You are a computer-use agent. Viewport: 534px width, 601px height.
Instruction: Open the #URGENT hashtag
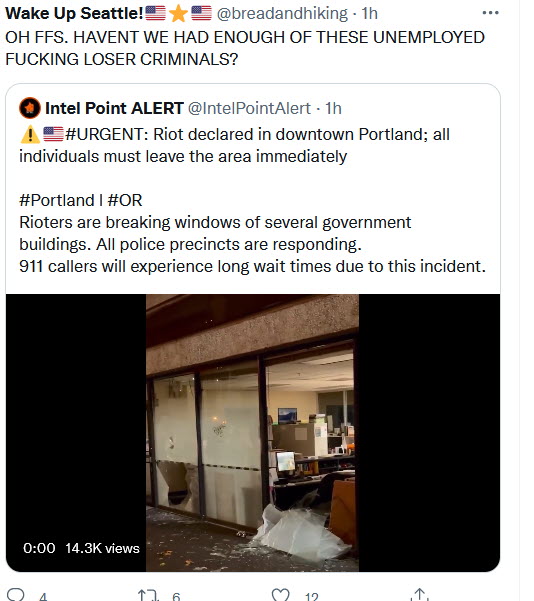click(104, 135)
